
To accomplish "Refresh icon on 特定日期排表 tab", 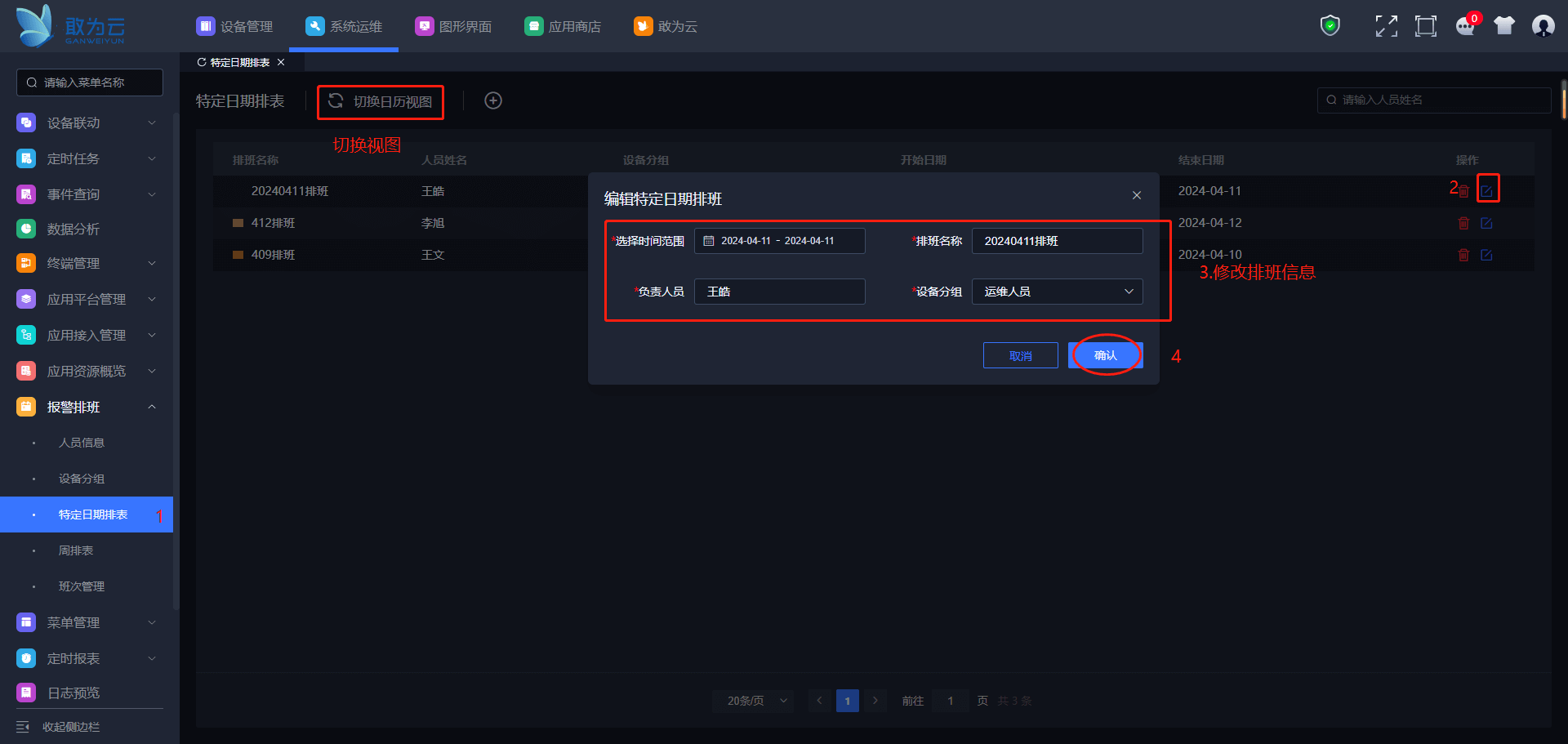I will pyautogui.click(x=202, y=62).
